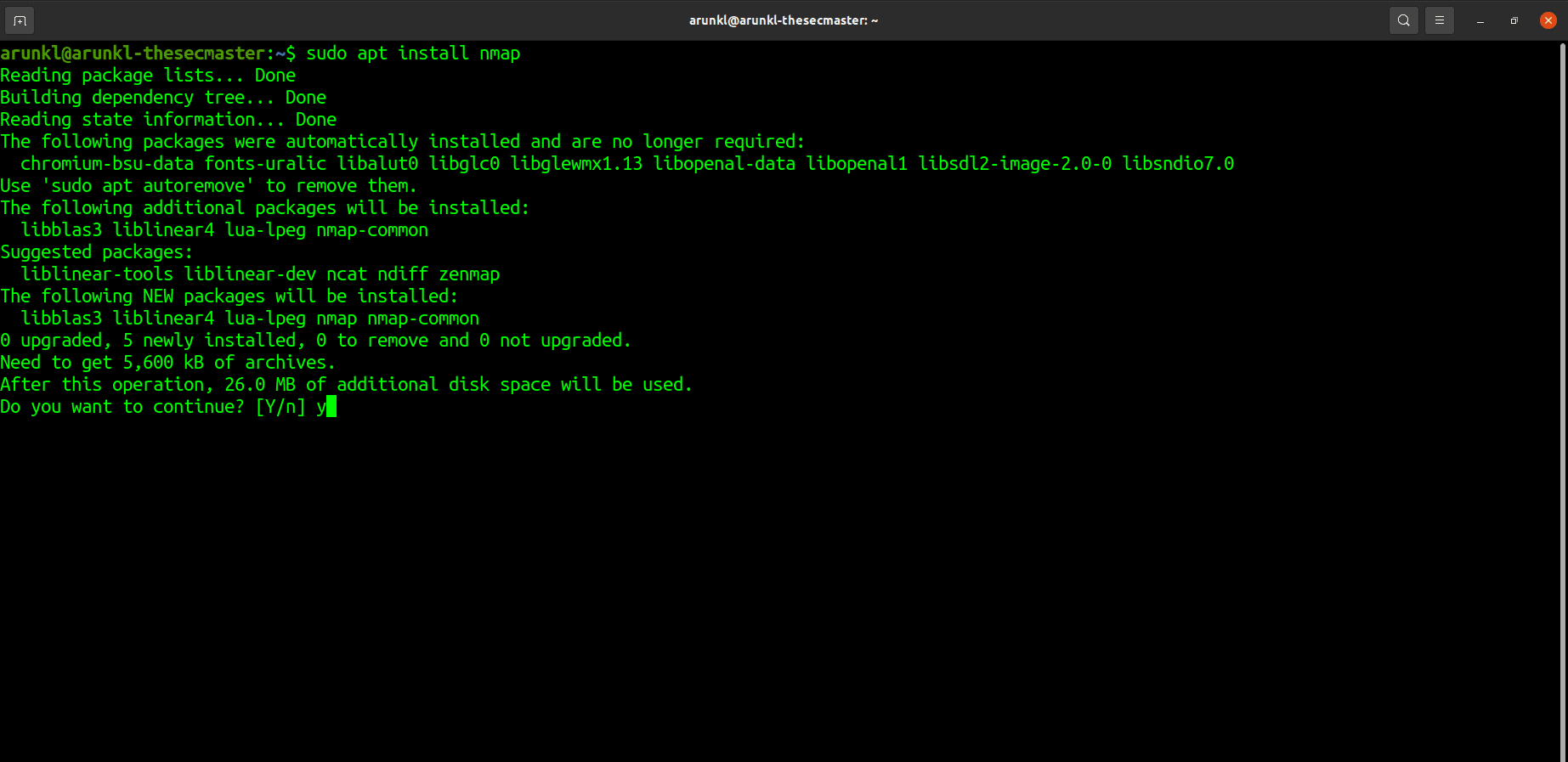1568x762 pixels.
Task: Click 'The following NEW packages' line
Action: click(229, 296)
